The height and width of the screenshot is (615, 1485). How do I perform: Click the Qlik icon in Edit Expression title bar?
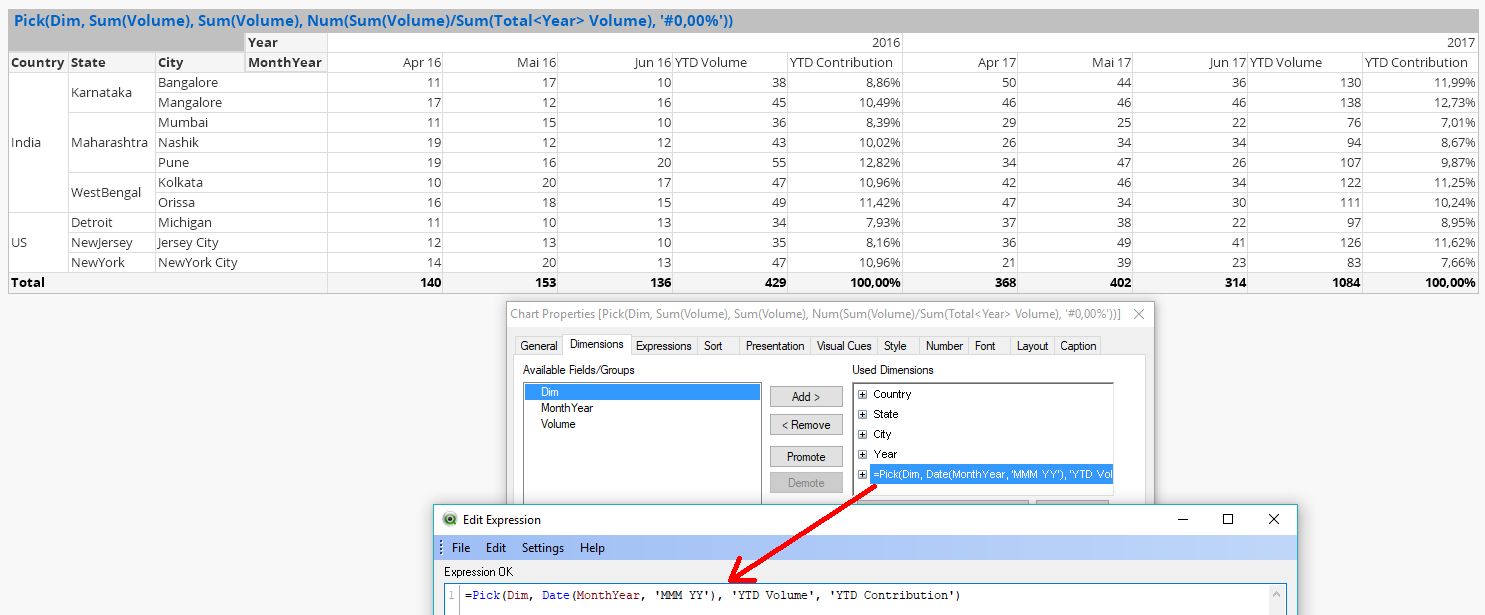(450, 519)
